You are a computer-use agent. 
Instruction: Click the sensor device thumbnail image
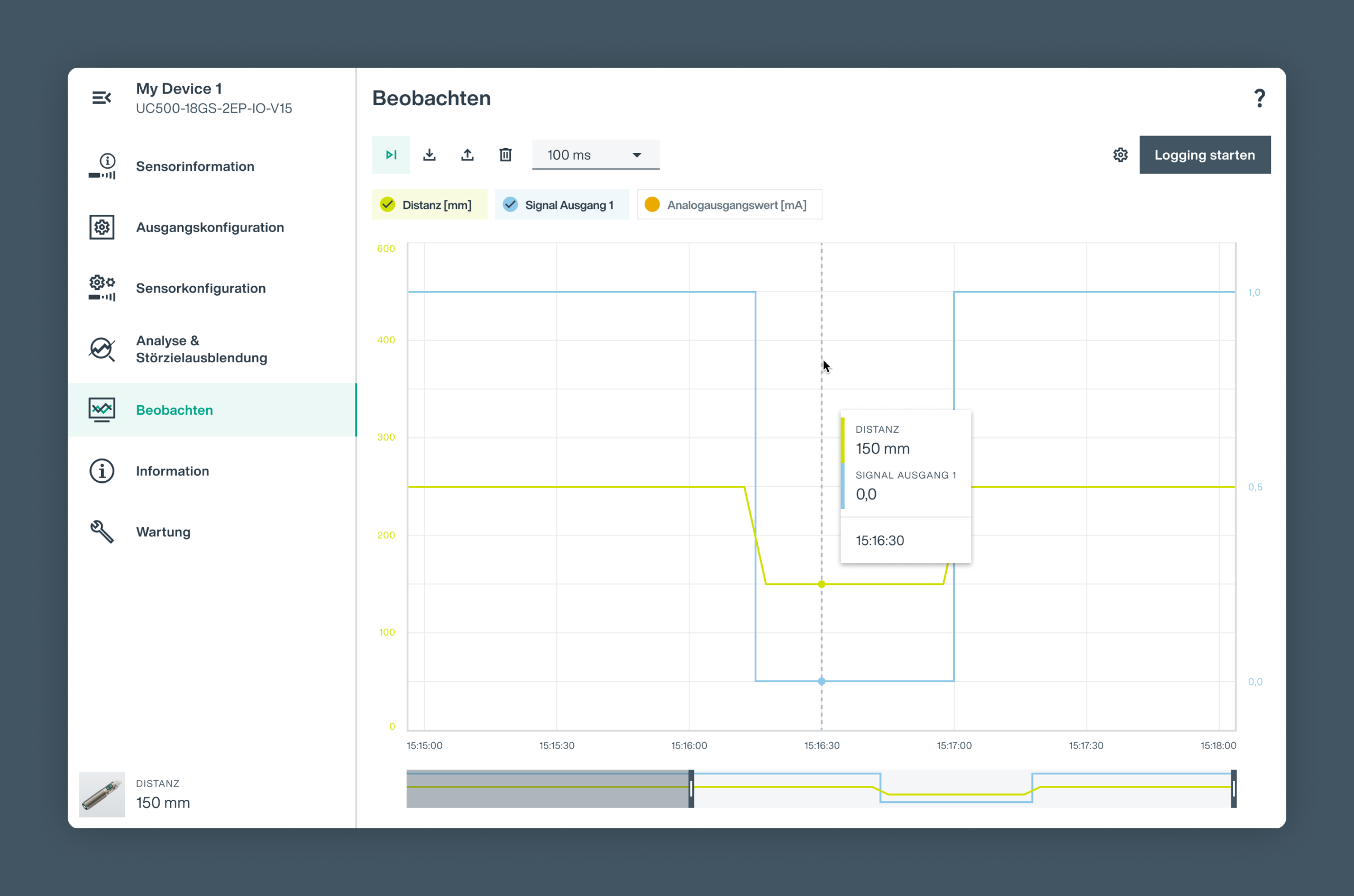click(102, 794)
